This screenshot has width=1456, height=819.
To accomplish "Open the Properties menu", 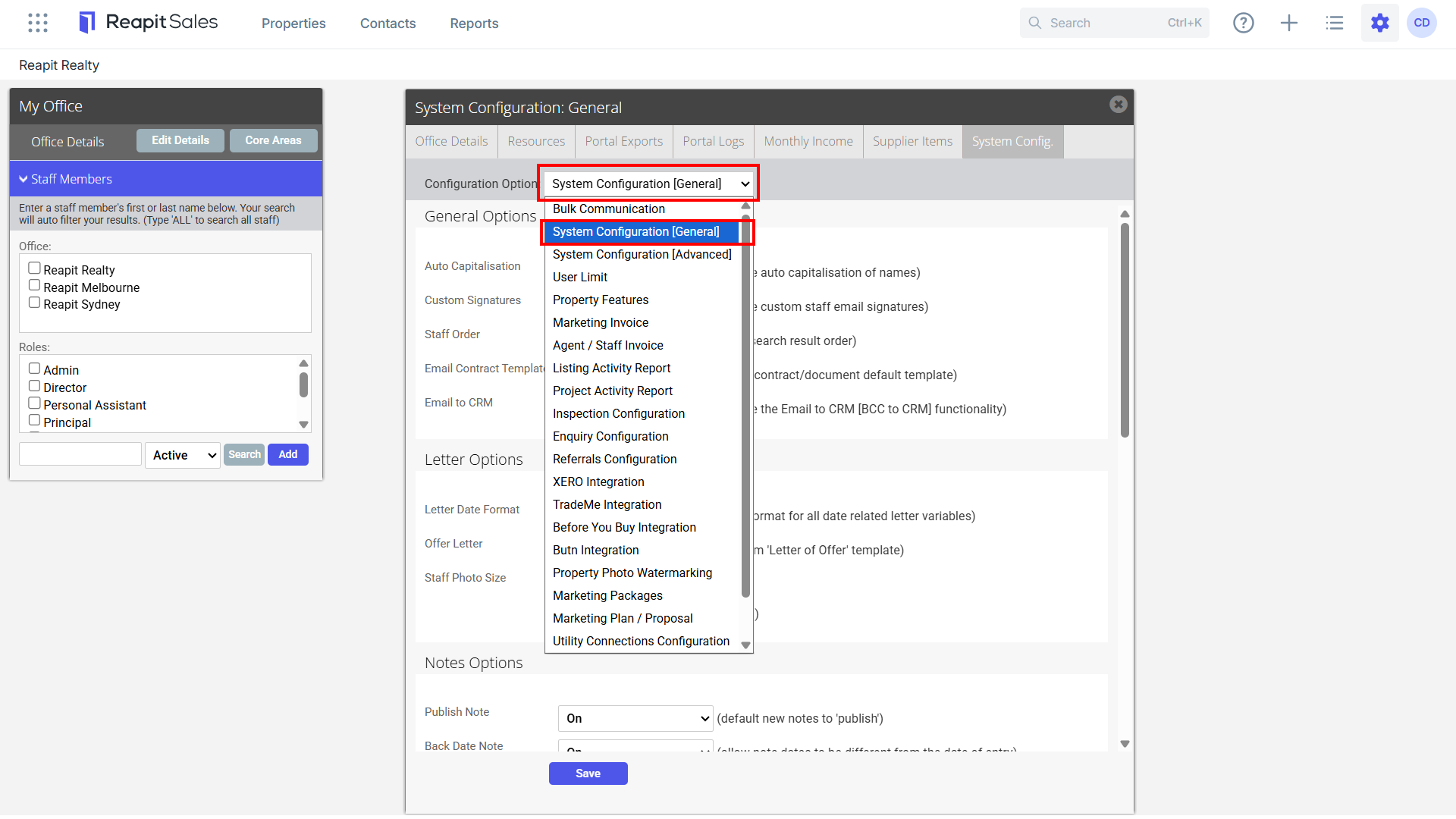I will [293, 24].
